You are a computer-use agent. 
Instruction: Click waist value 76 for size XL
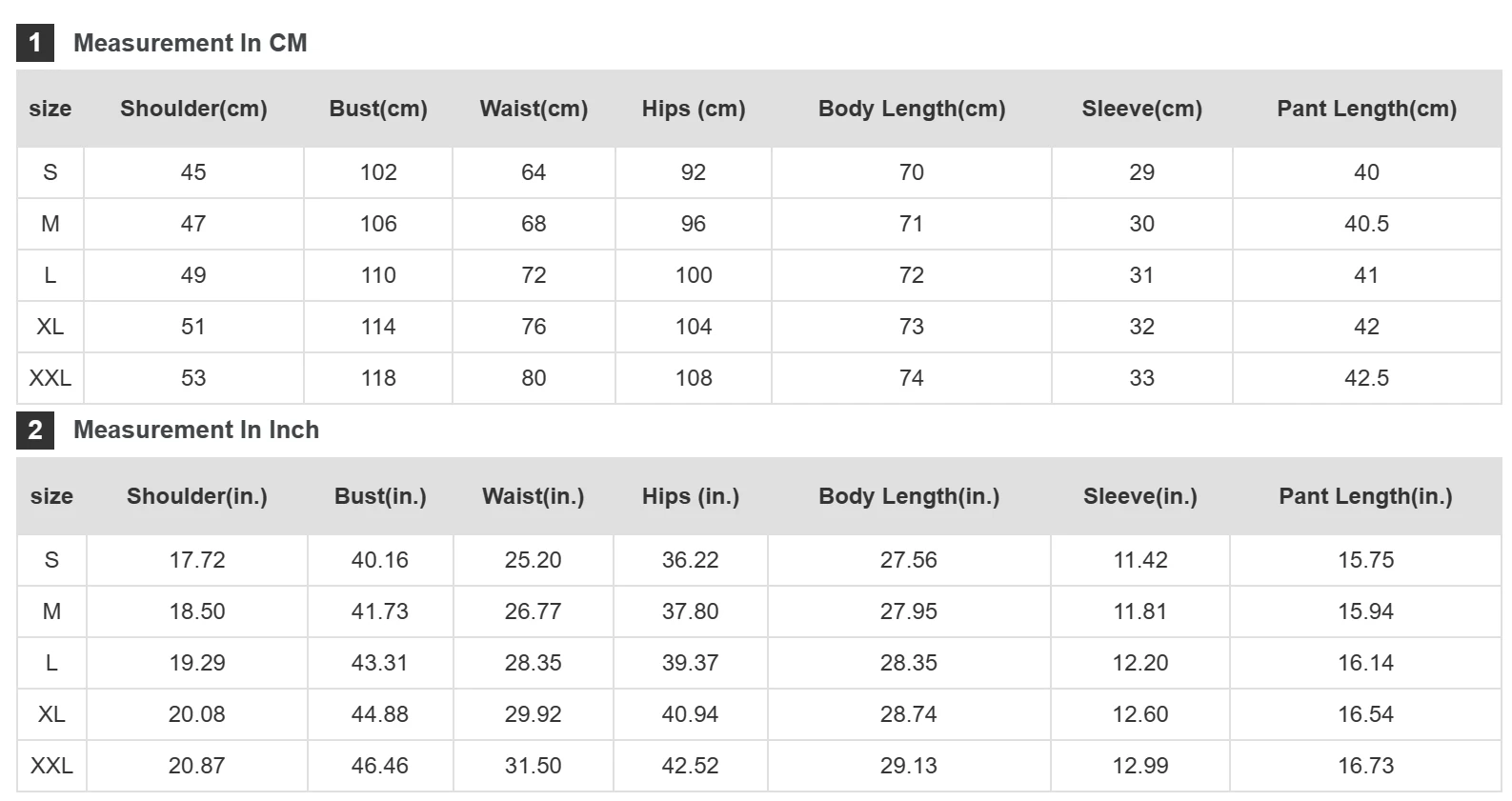534,327
